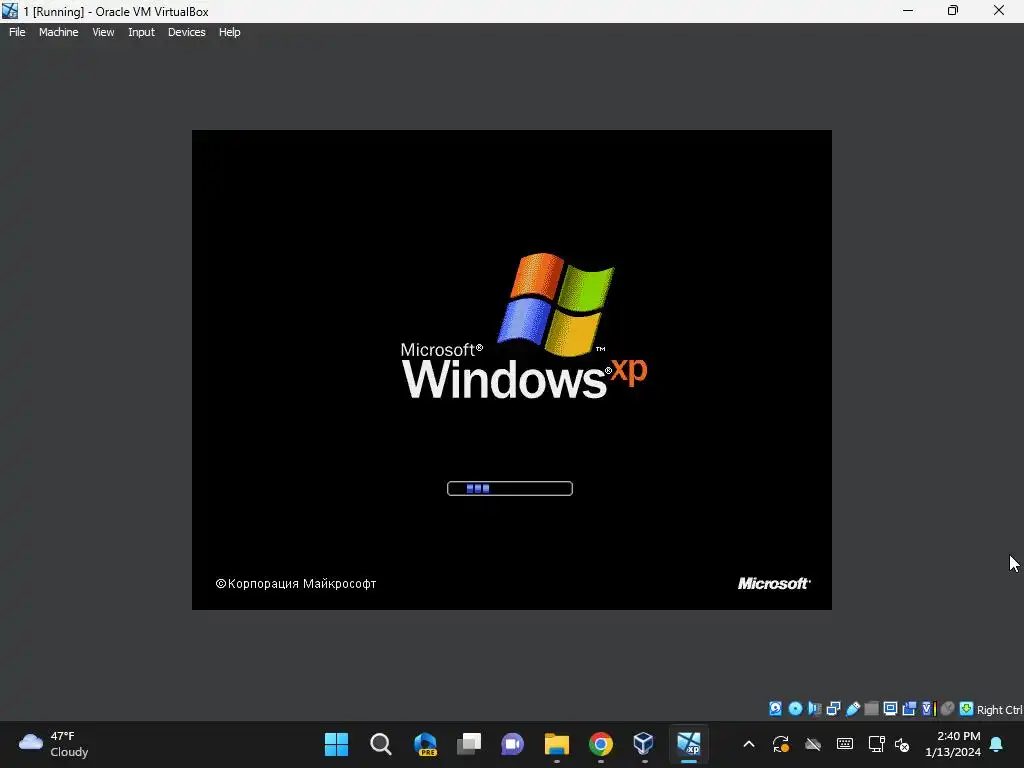The image size is (1024, 768).
Task: Open Task View from taskbar
Action: [x=469, y=744]
